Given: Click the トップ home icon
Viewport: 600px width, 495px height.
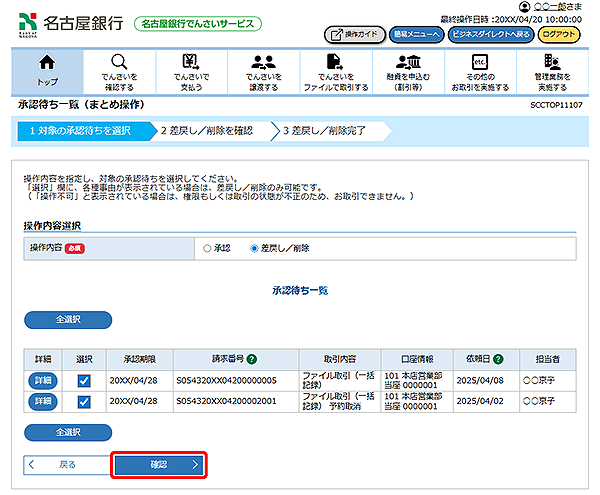Looking at the screenshot, I should point(46,63).
